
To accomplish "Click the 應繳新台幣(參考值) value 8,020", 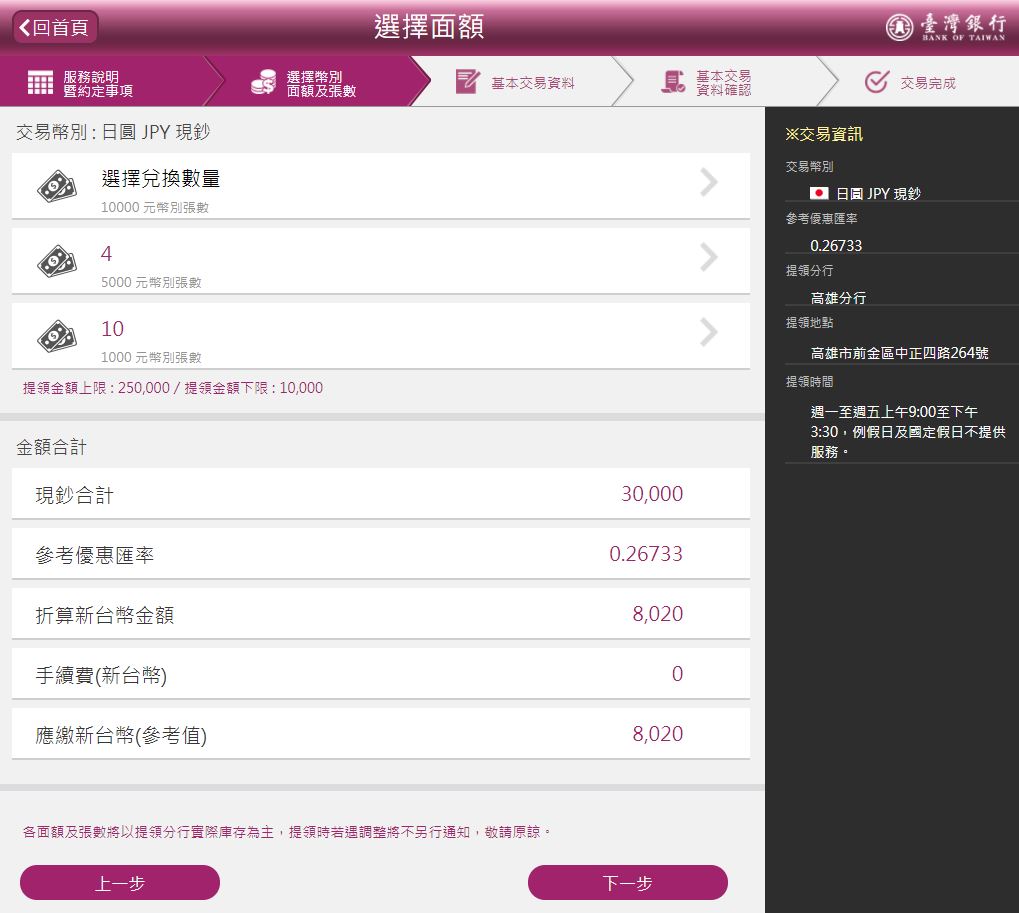I will [x=658, y=734].
